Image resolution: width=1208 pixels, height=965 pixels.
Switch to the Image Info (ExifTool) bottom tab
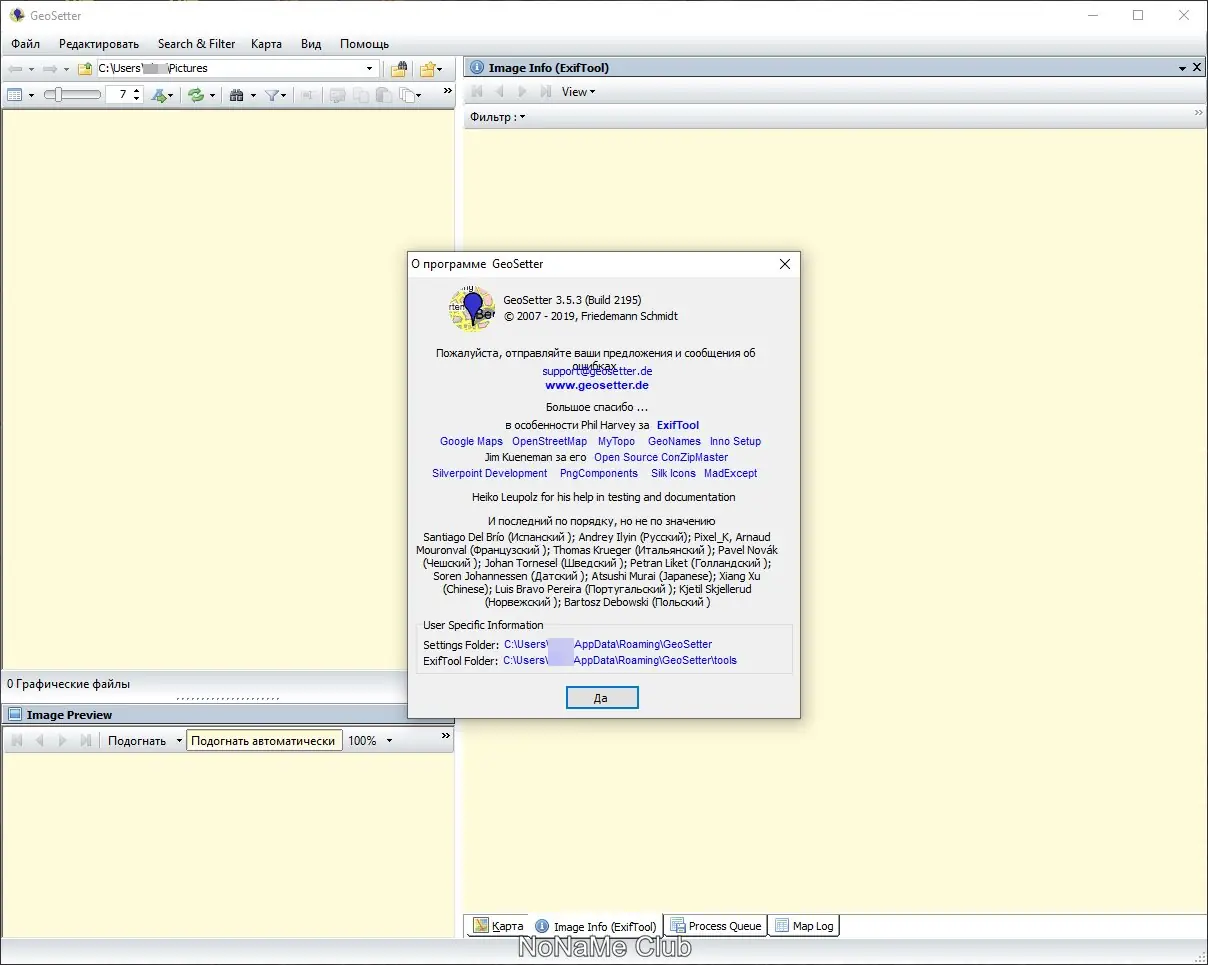coord(596,927)
